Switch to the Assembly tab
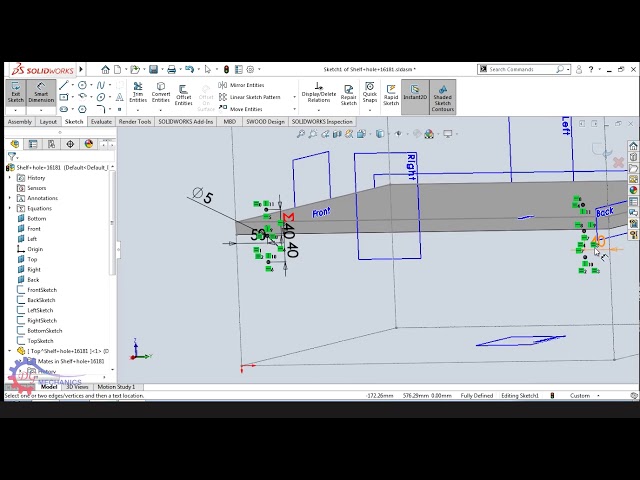Image resolution: width=640 pixels, height=480 pixels. [x=20, y=122]
